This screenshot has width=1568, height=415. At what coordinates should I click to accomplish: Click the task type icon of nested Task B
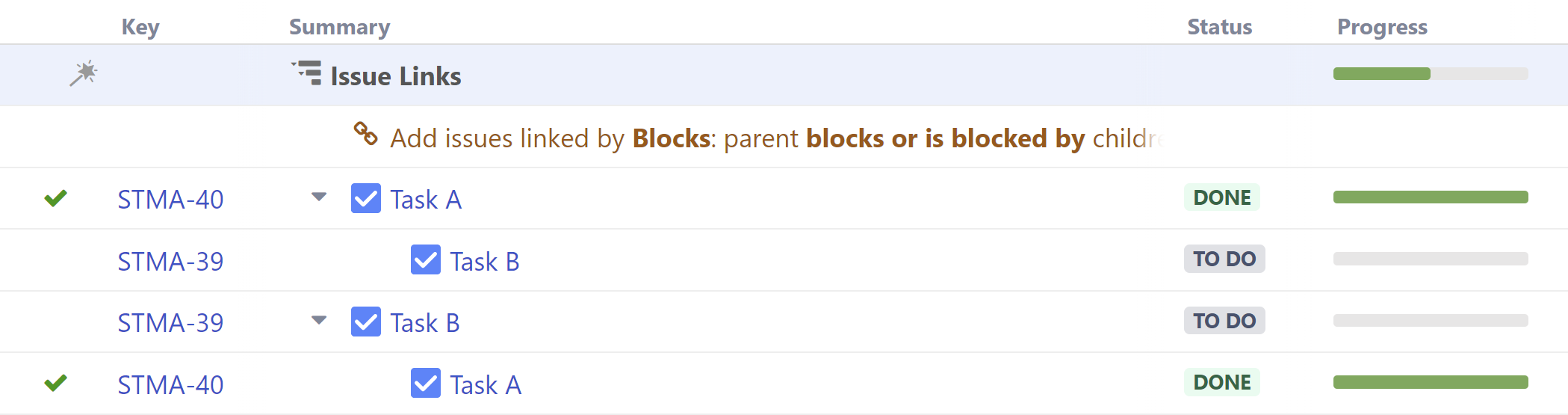[426, 260]
